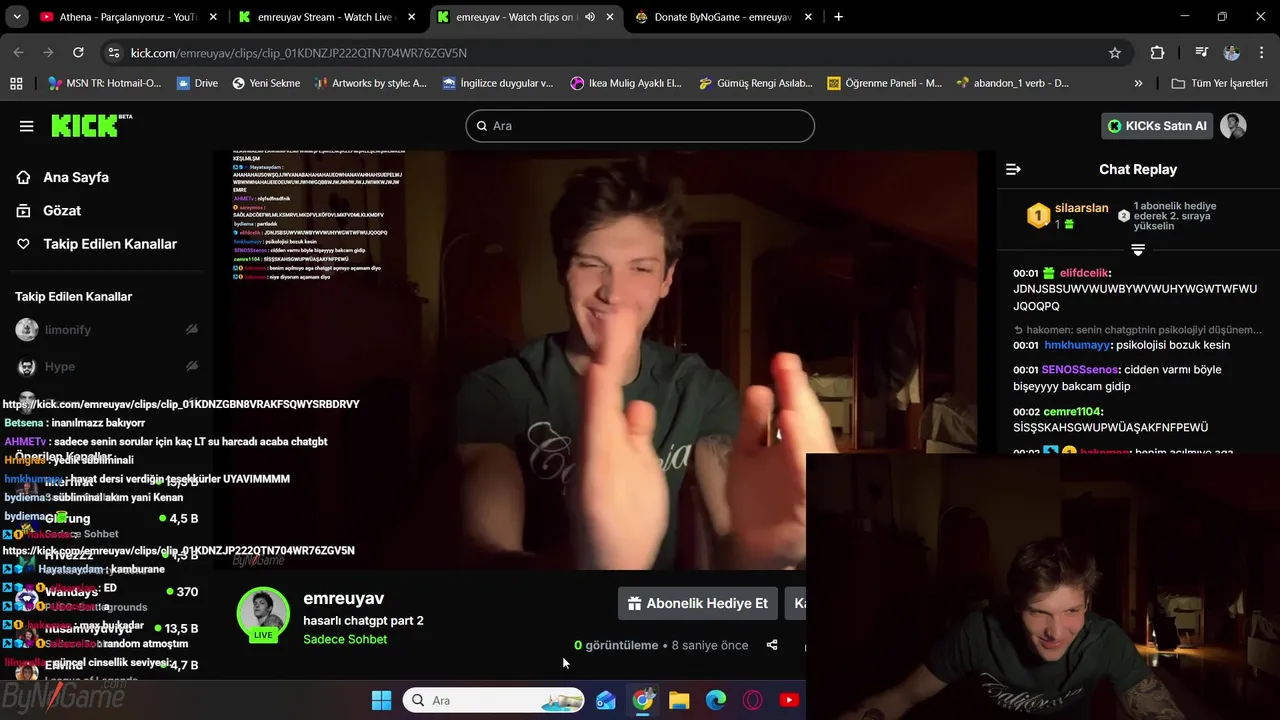The width and height of the screenshot is (1280, 720).
Task: Share the clip with share icon
Action: click(x=772, y=645)
